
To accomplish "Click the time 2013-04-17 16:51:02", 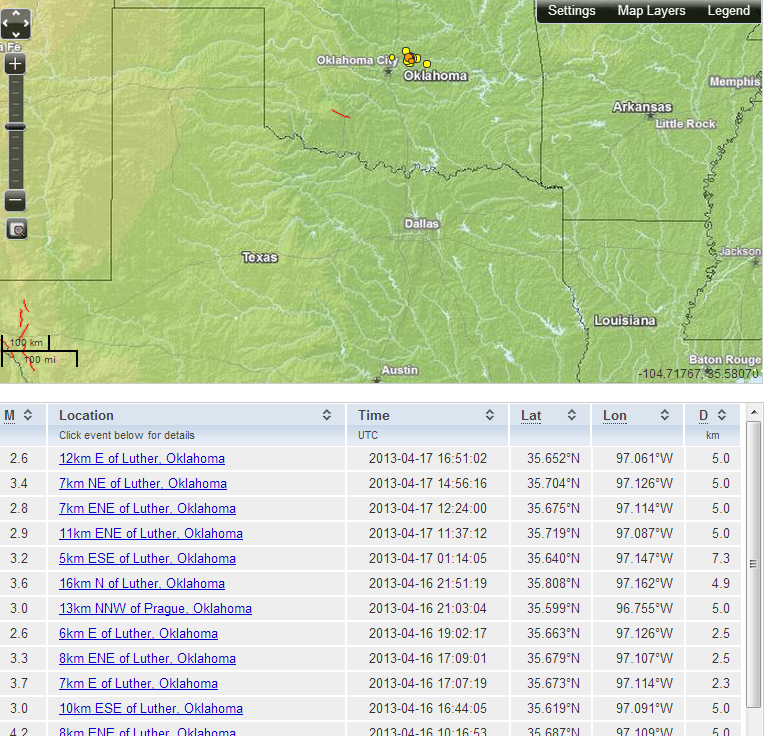I will click(427, 458).
